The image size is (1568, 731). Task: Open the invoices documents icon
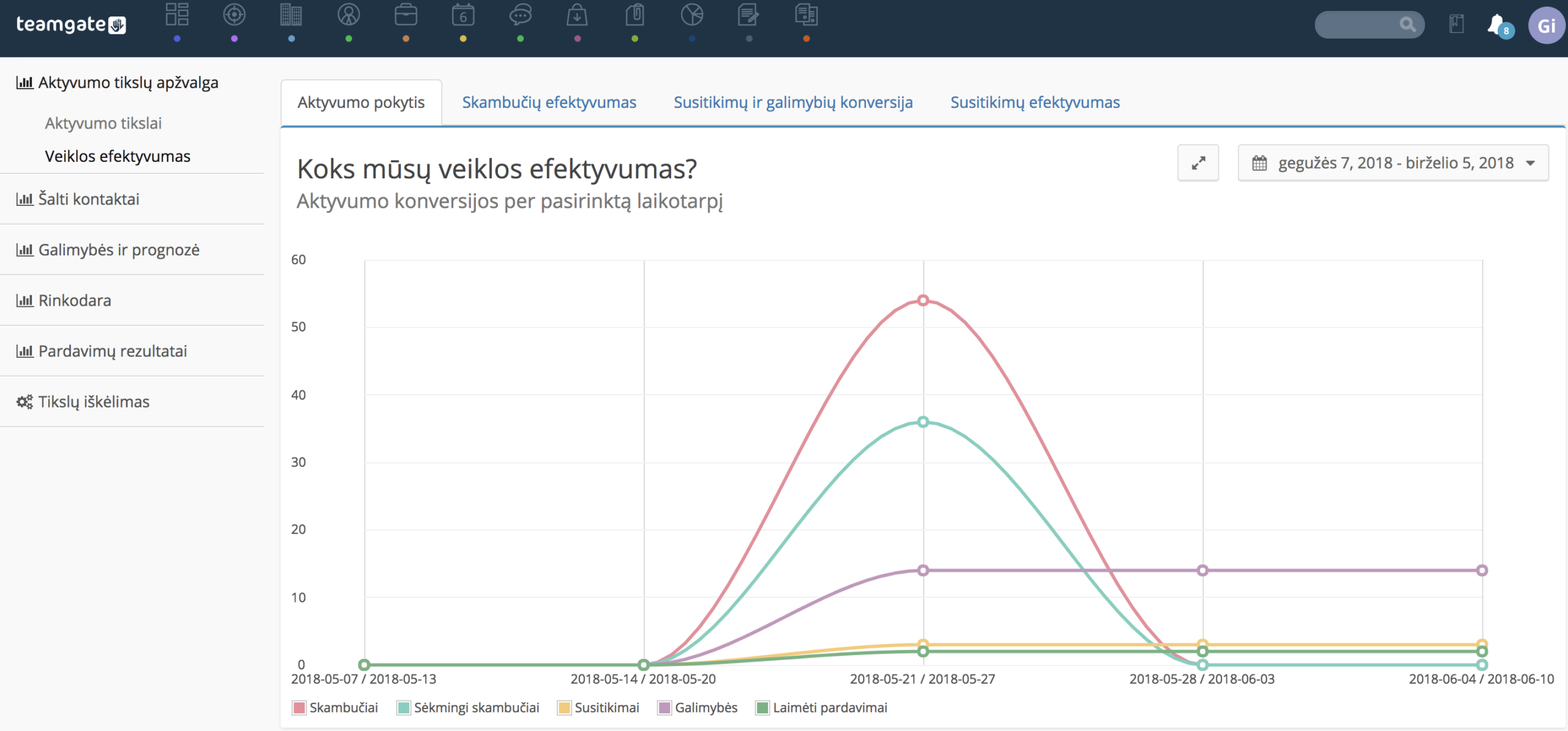click(806, 15)
